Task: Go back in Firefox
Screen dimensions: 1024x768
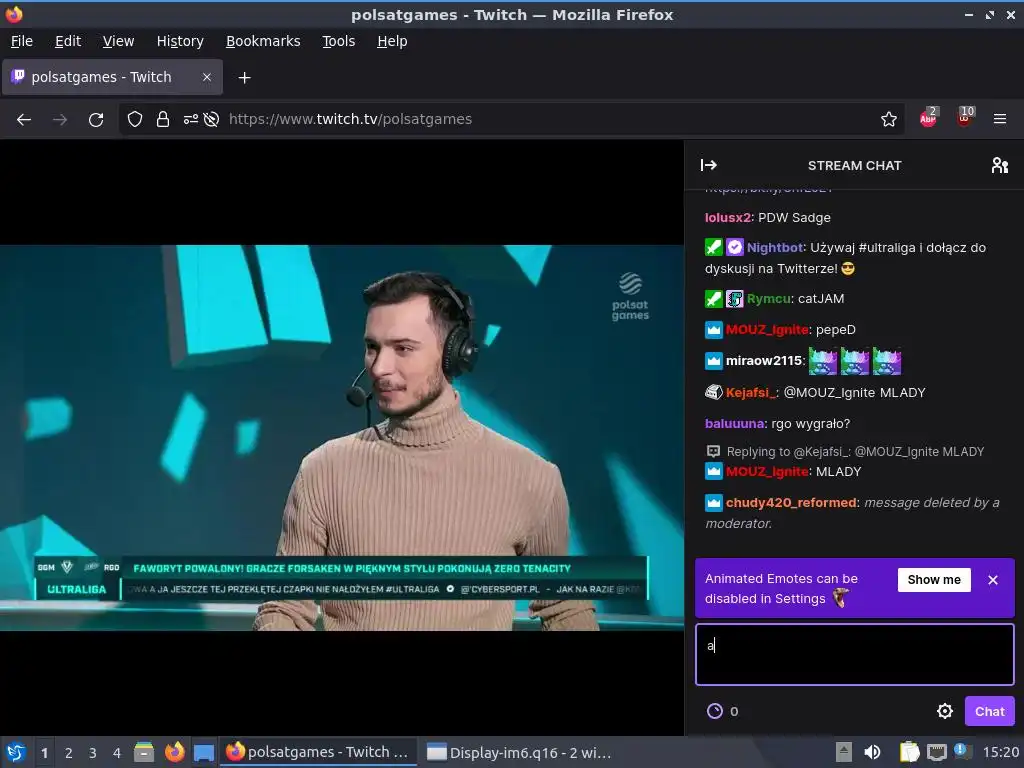Action: (24, 120)
